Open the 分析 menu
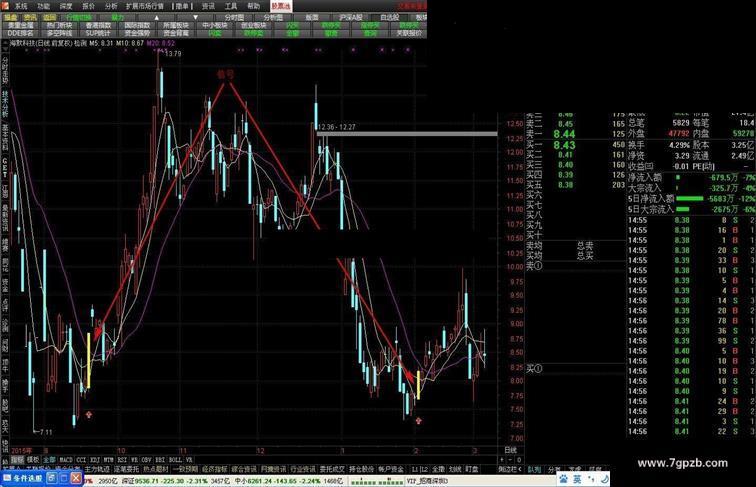 click(111, 6)
